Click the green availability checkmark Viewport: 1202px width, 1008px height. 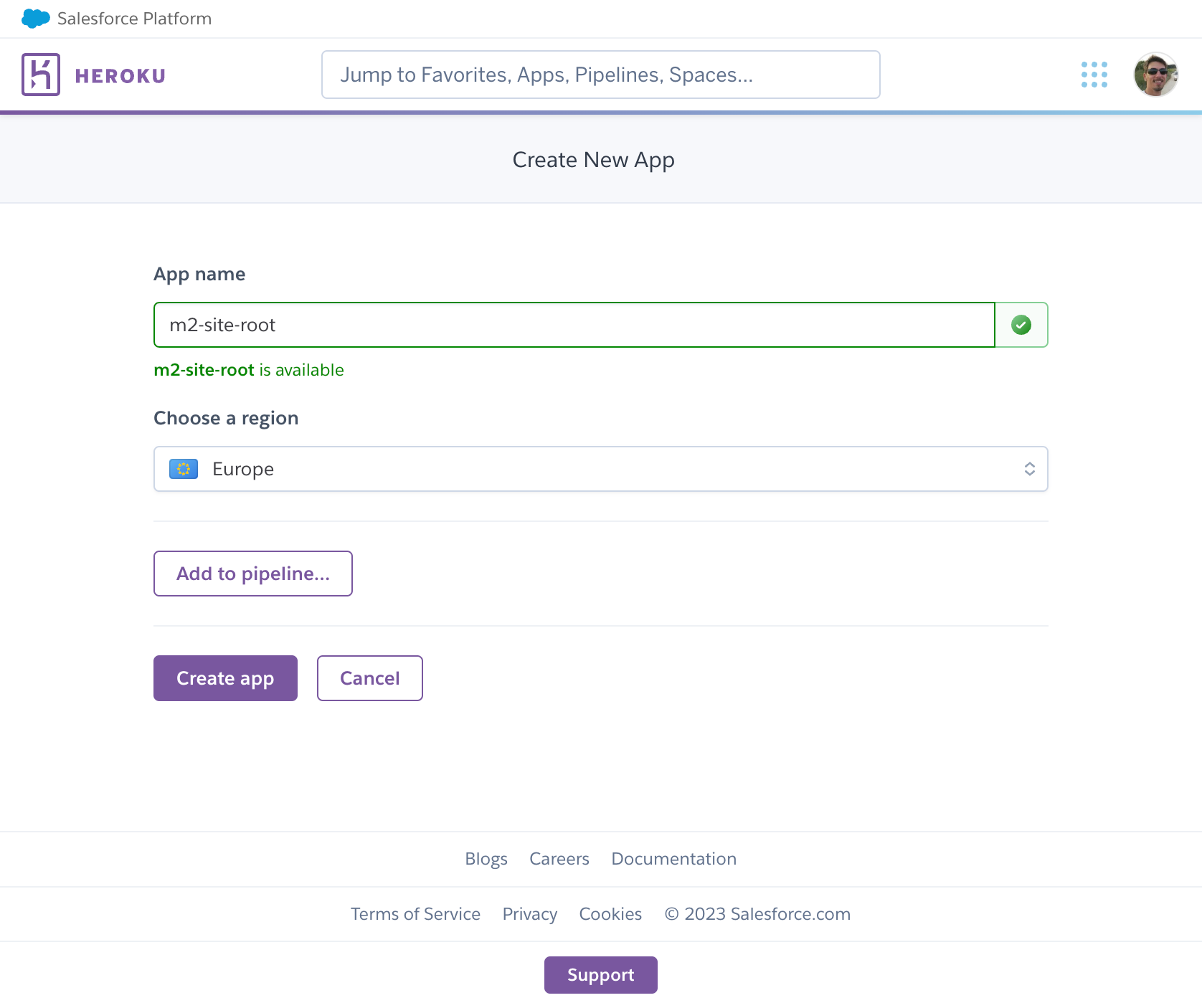1021,325
